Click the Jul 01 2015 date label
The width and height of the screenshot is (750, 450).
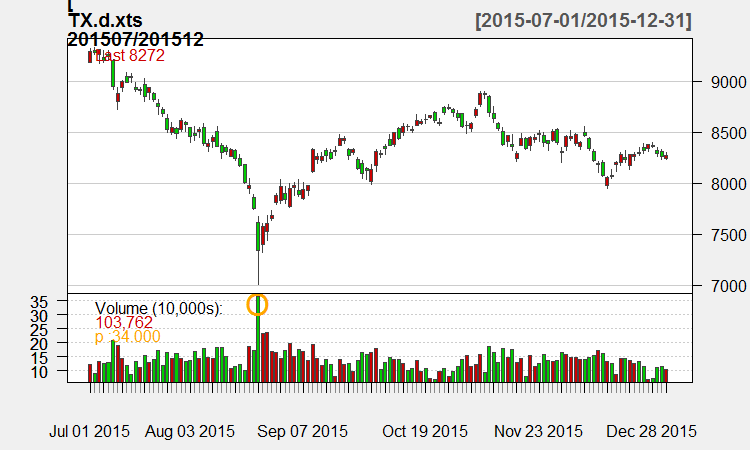click(x=90, y=432)
